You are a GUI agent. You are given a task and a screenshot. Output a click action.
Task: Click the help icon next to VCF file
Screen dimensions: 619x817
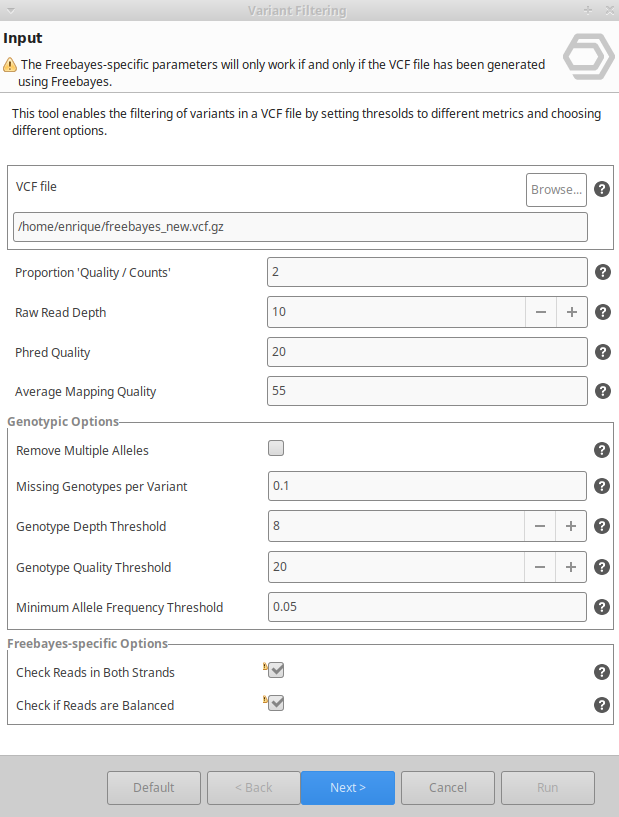click(x=602, y=189)
